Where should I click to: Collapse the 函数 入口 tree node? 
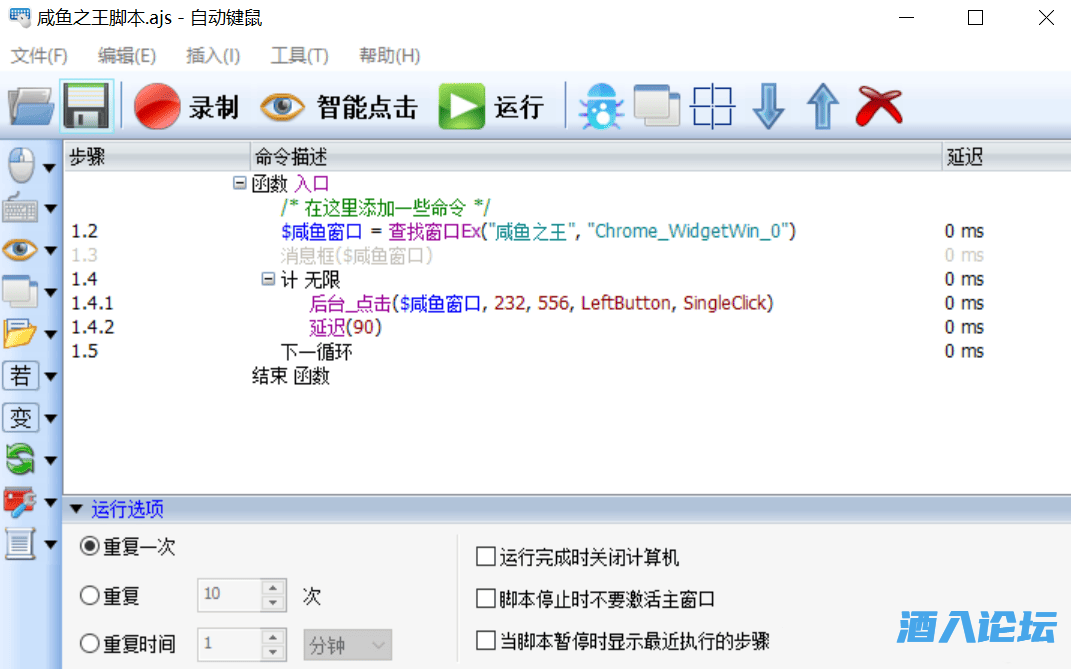pos(239,182)
